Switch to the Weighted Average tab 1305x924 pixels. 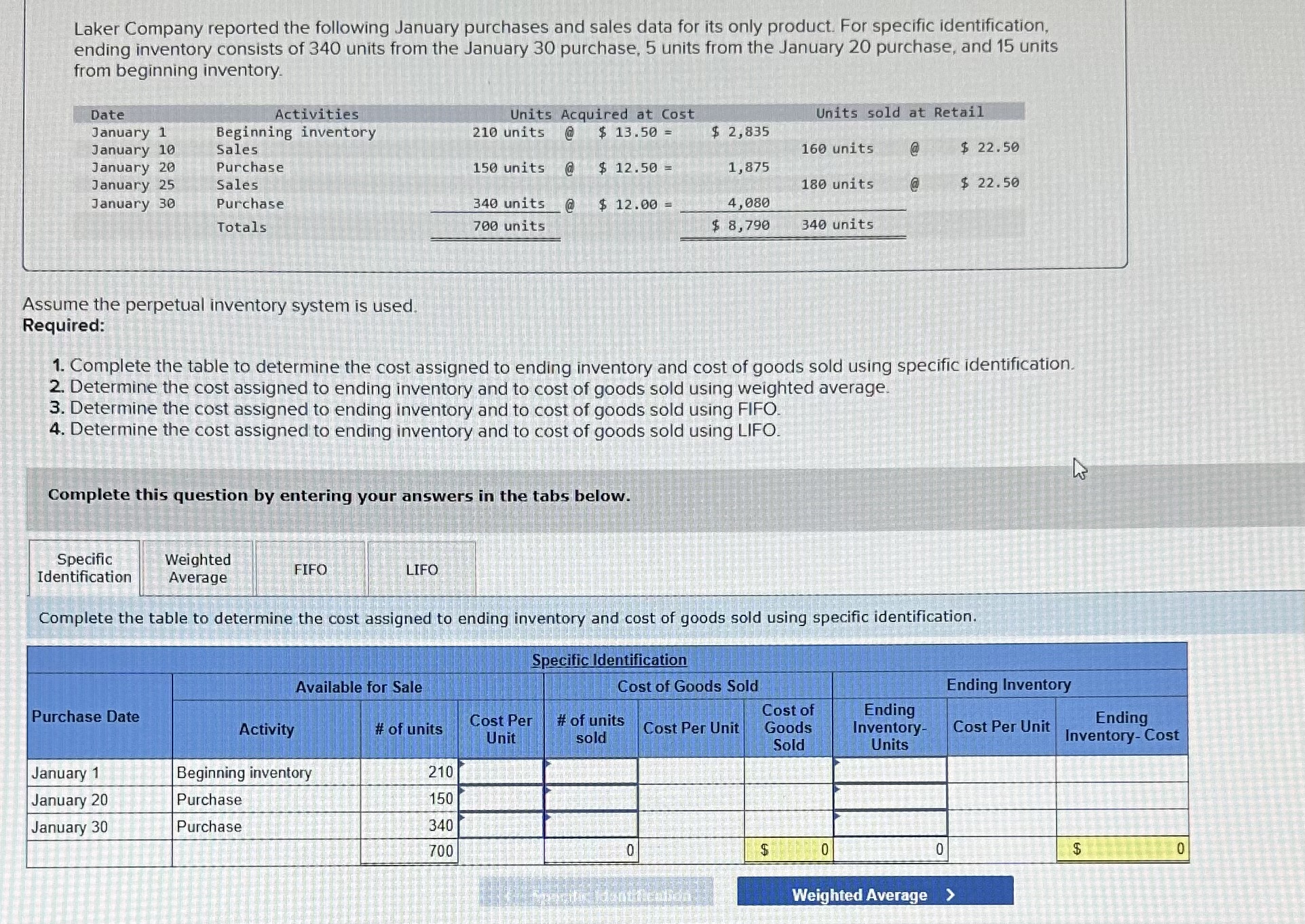pyautogui.click(x=197, y=569)
